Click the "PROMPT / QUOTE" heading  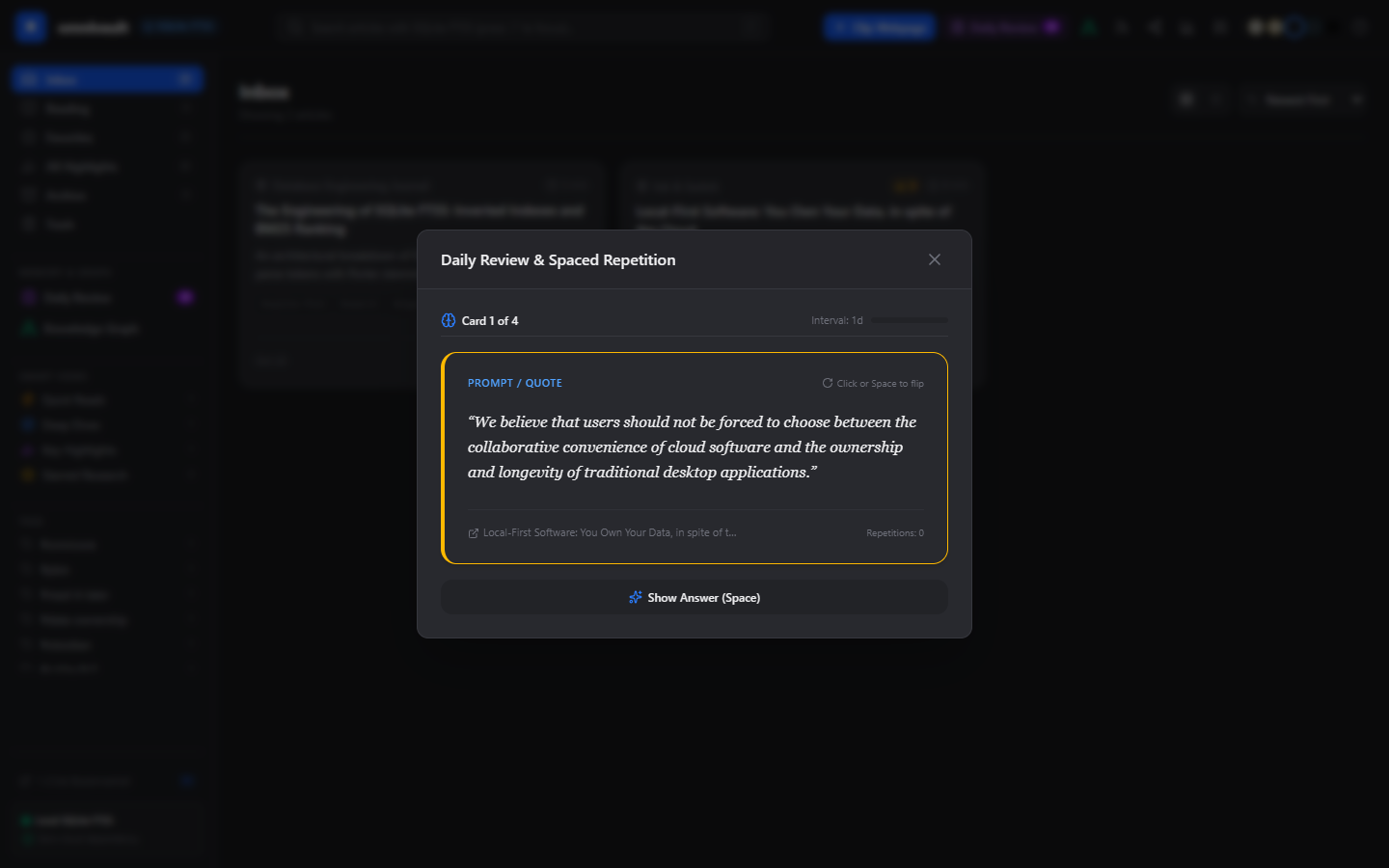coord(514,383)
